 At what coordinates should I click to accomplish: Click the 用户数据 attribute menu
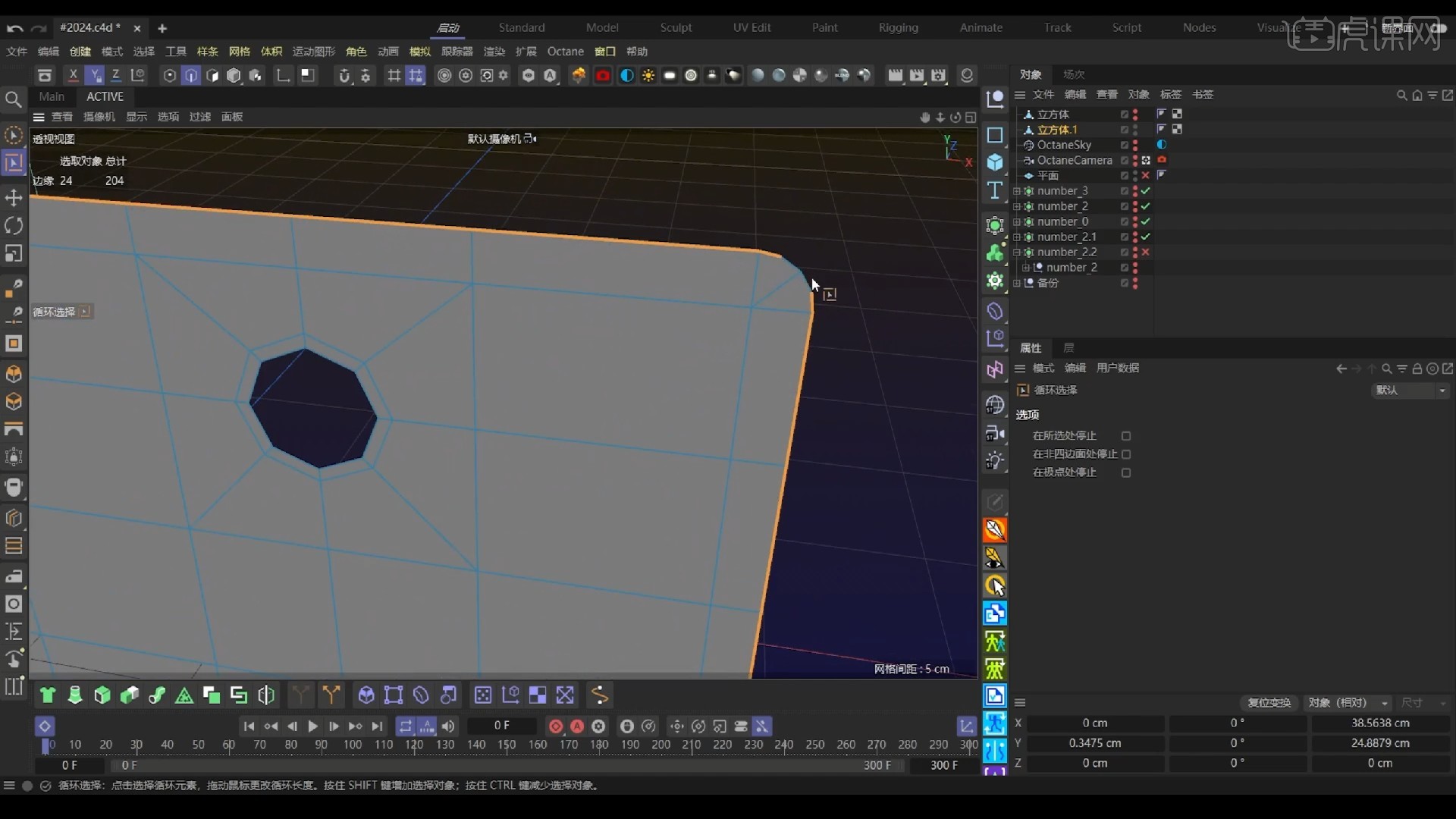(1118, 368)
